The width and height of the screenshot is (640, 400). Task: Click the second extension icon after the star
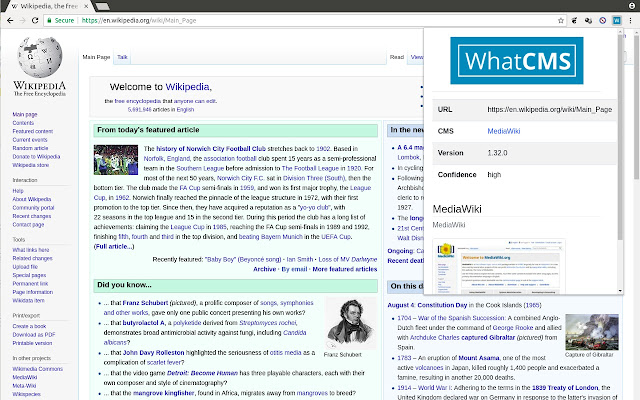[588, 20]
